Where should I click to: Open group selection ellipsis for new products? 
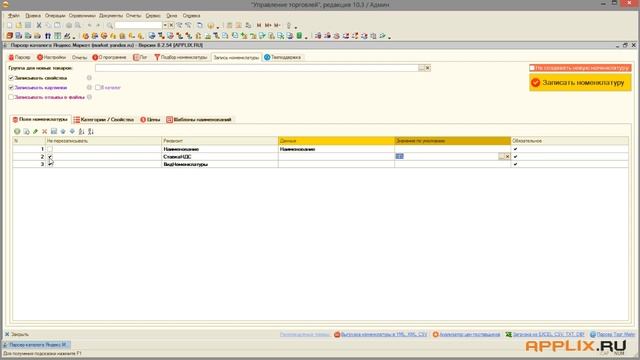pyautogui.click(x=422, y=68)
